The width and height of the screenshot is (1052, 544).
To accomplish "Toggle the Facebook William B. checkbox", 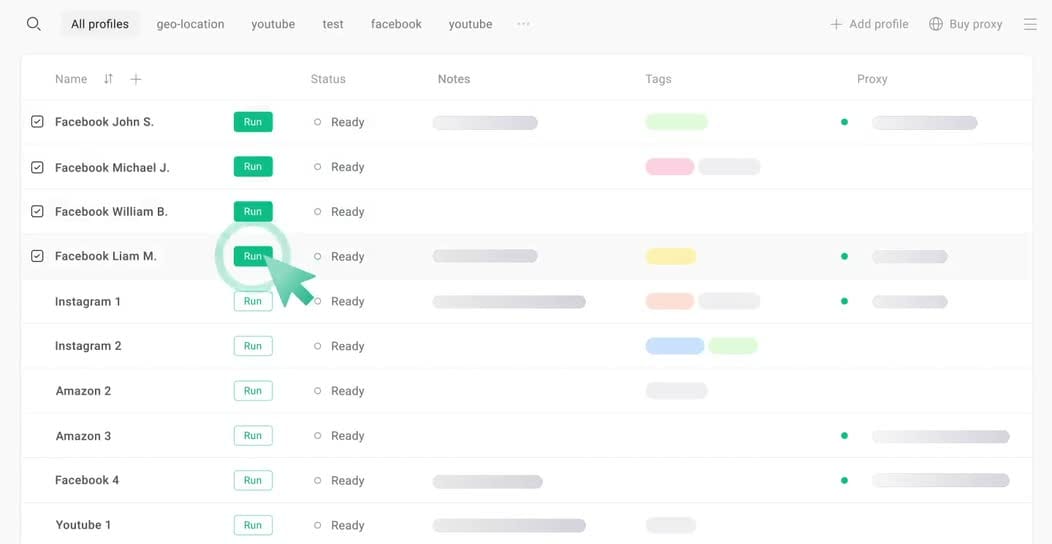I will (38, 211).
